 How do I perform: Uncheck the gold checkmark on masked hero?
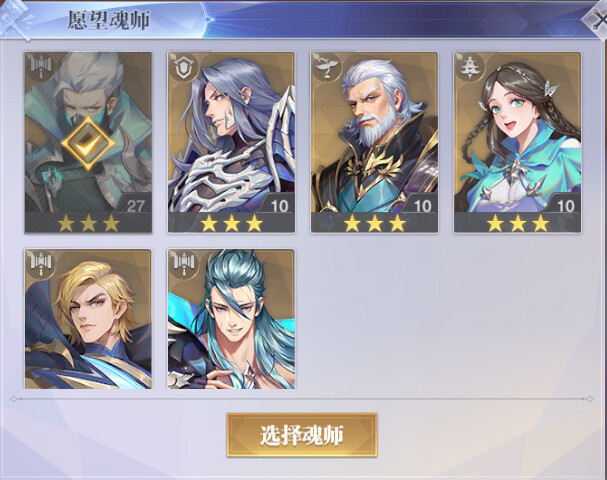88,144
